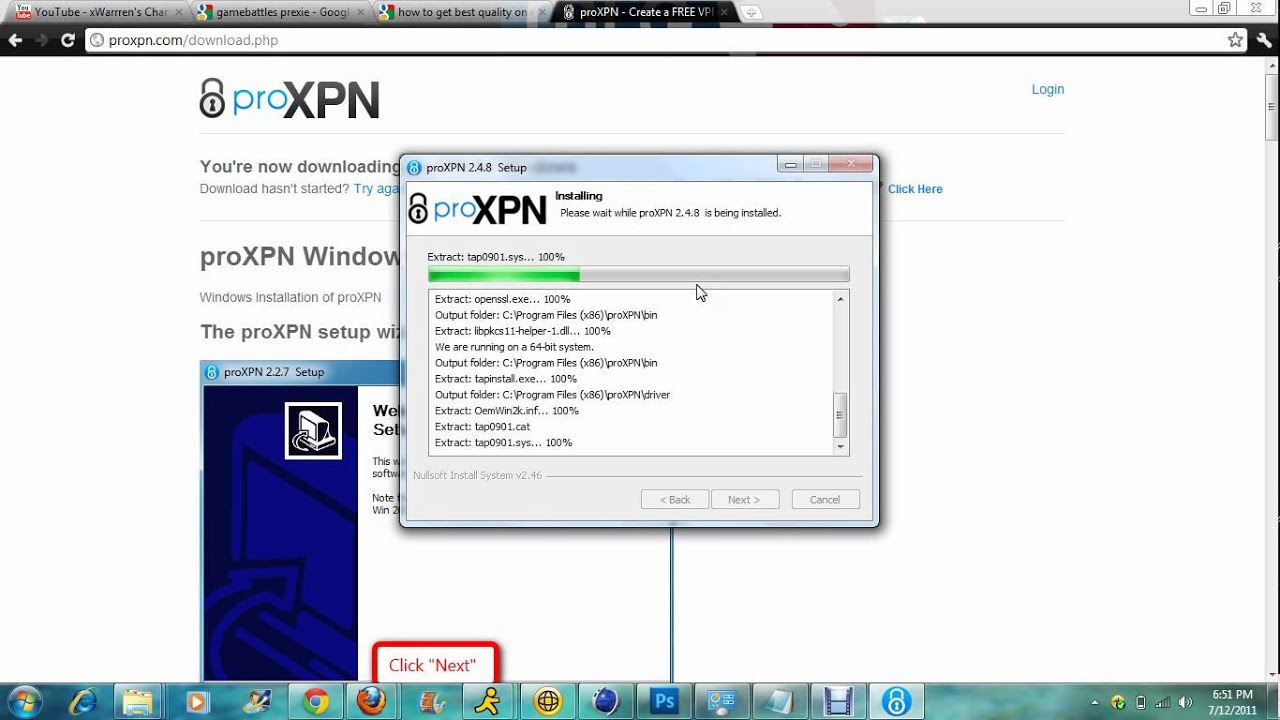Open Windows Explorer folder icon in taskbar
1280x720 pixels.
coord(137,702)
